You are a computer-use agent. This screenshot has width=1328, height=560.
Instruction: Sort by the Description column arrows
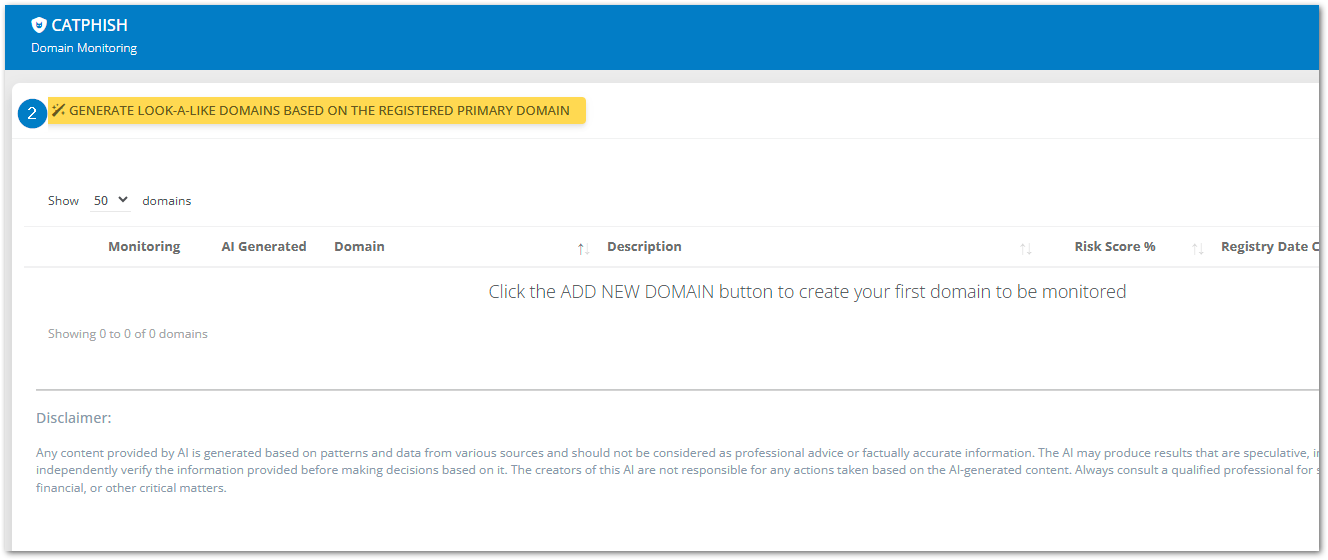tap(1026, 248)
